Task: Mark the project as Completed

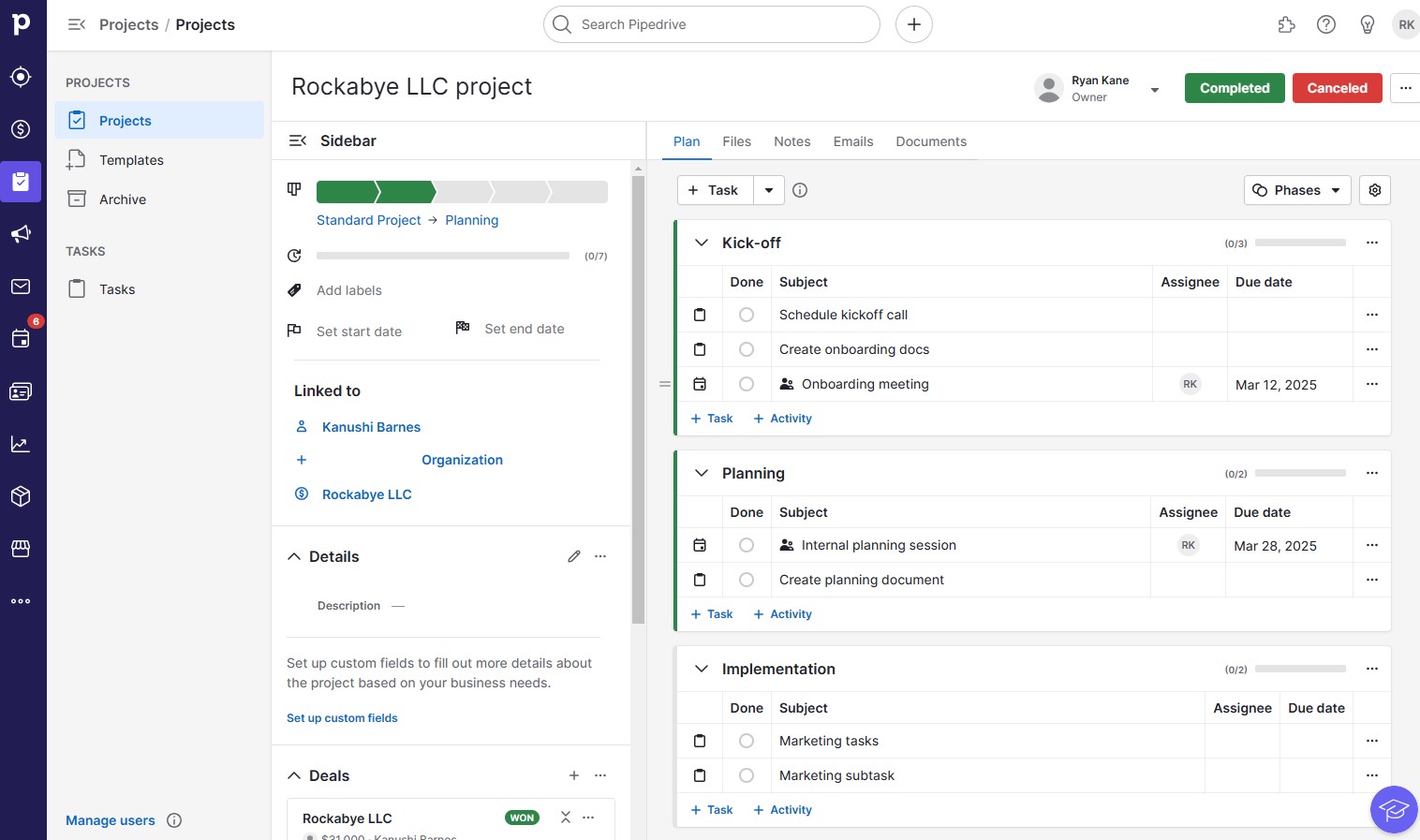Action: pos(1234,88)
